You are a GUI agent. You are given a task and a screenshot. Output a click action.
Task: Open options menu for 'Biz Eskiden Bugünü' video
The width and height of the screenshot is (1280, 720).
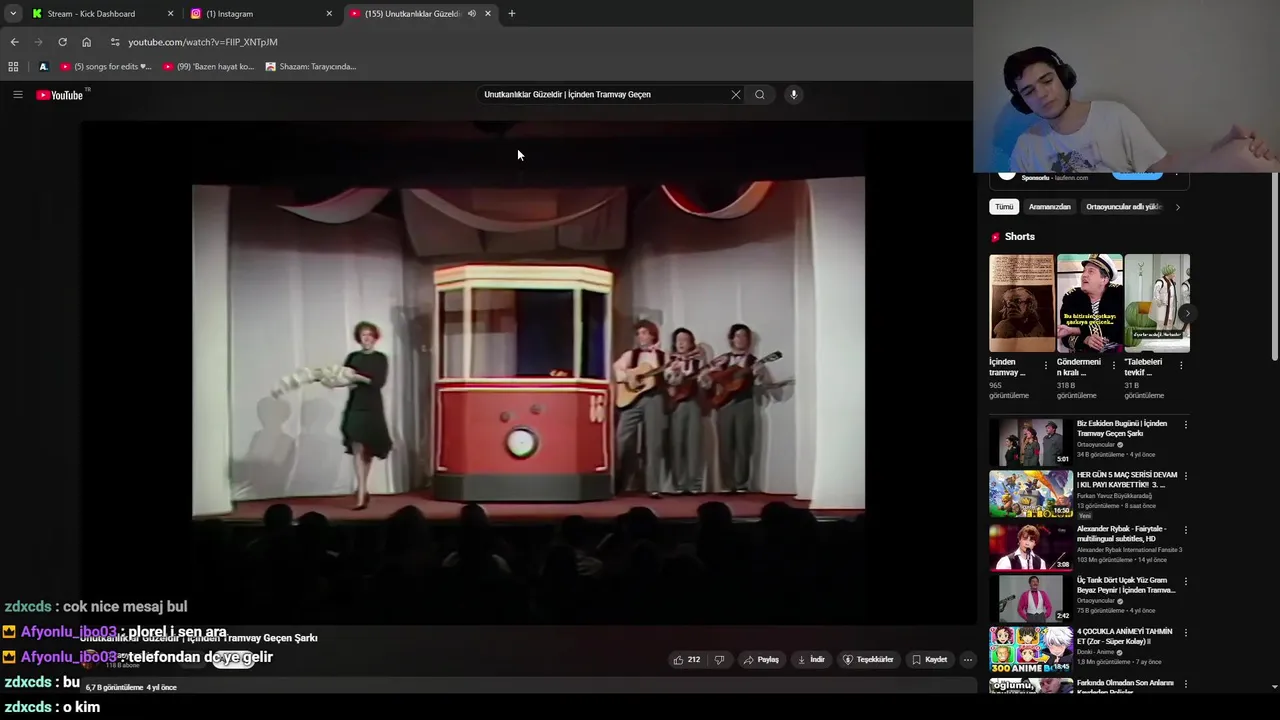(1186, 425)
